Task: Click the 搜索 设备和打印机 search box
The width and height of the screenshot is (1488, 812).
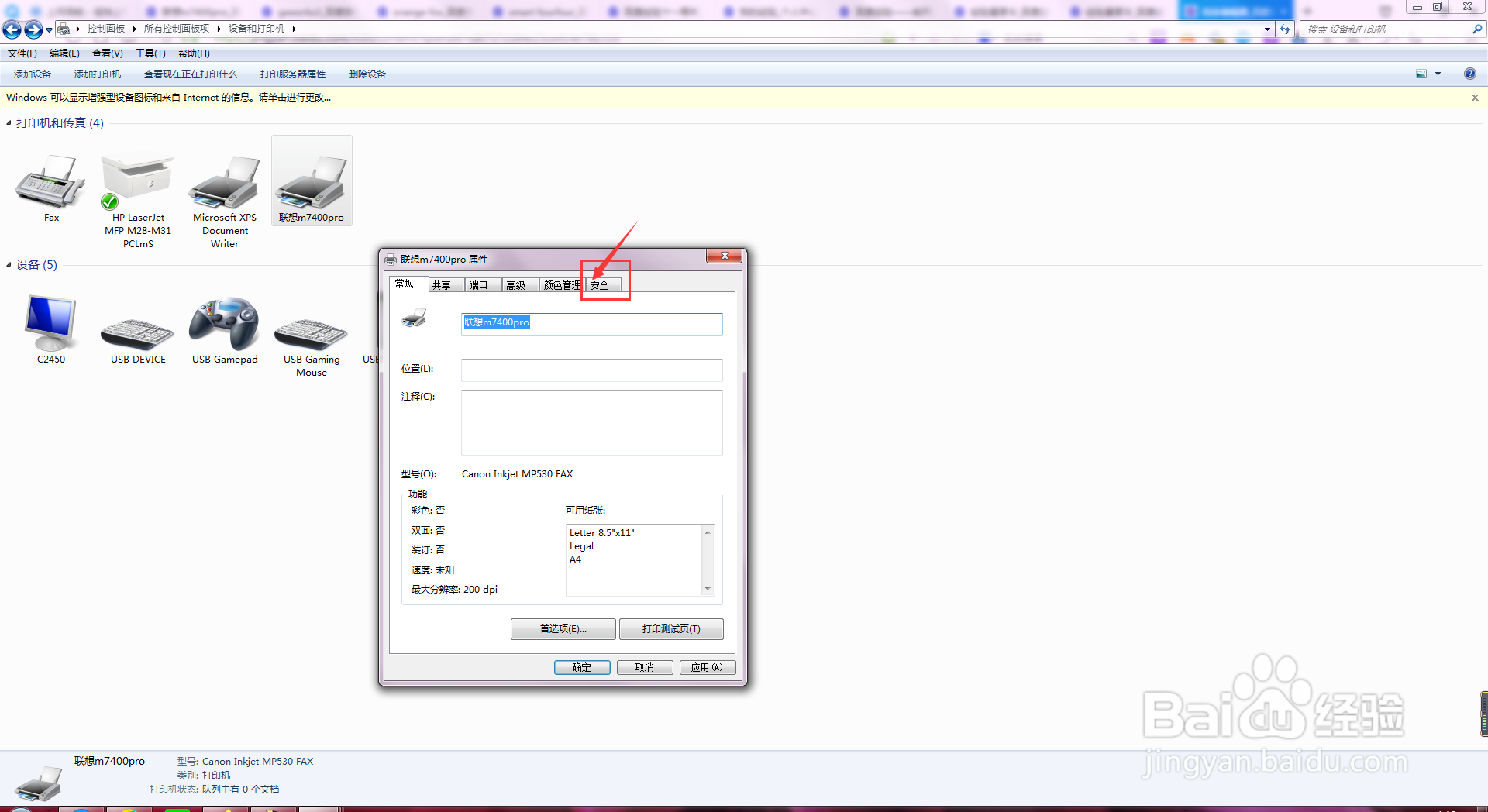Action: click(1387, 29)
